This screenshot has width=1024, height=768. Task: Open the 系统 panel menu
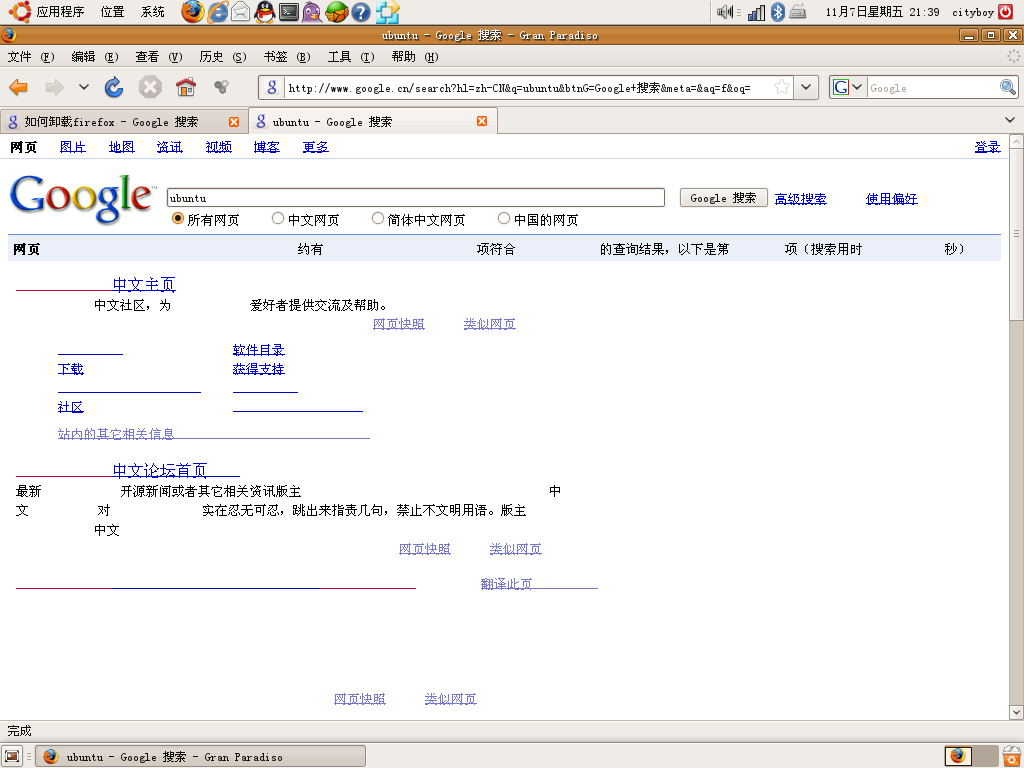[x=153, y=12]
